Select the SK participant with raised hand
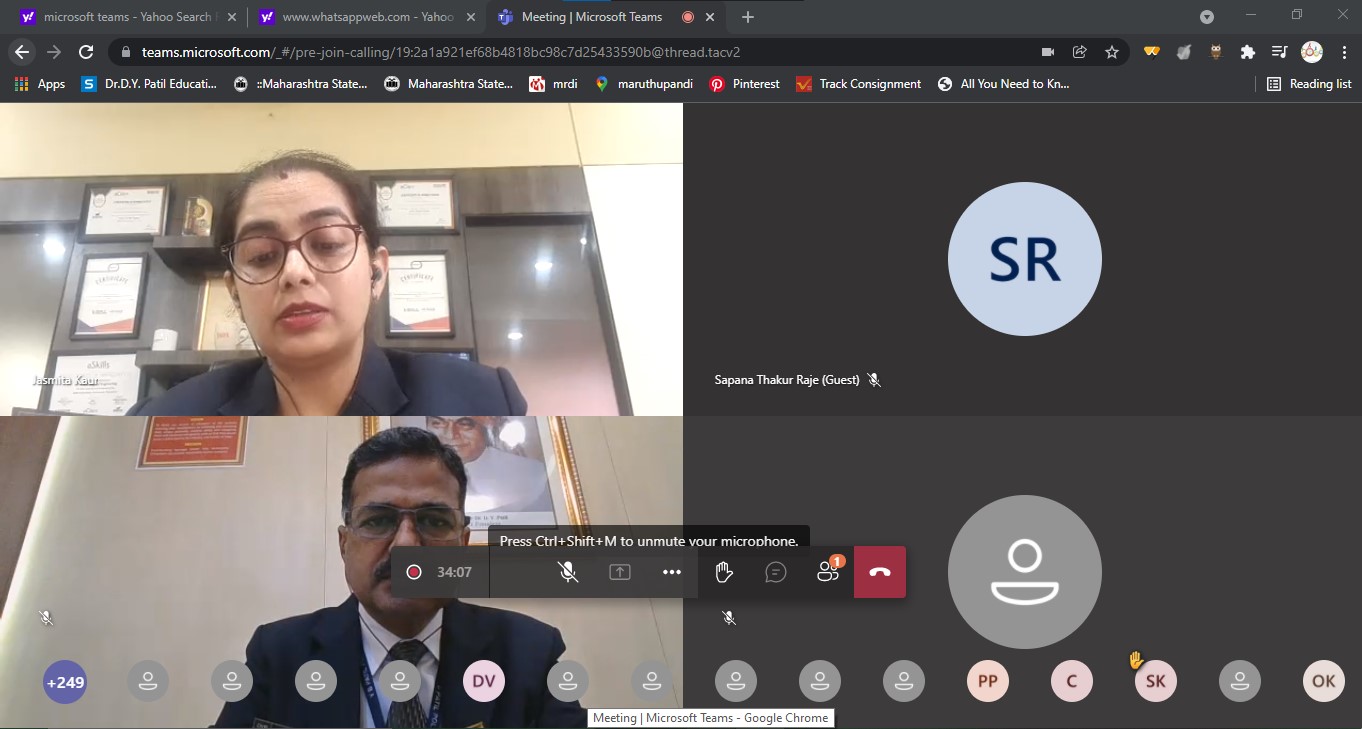Viewport: 1362px width, 729px height. [x=1156, y=682]
